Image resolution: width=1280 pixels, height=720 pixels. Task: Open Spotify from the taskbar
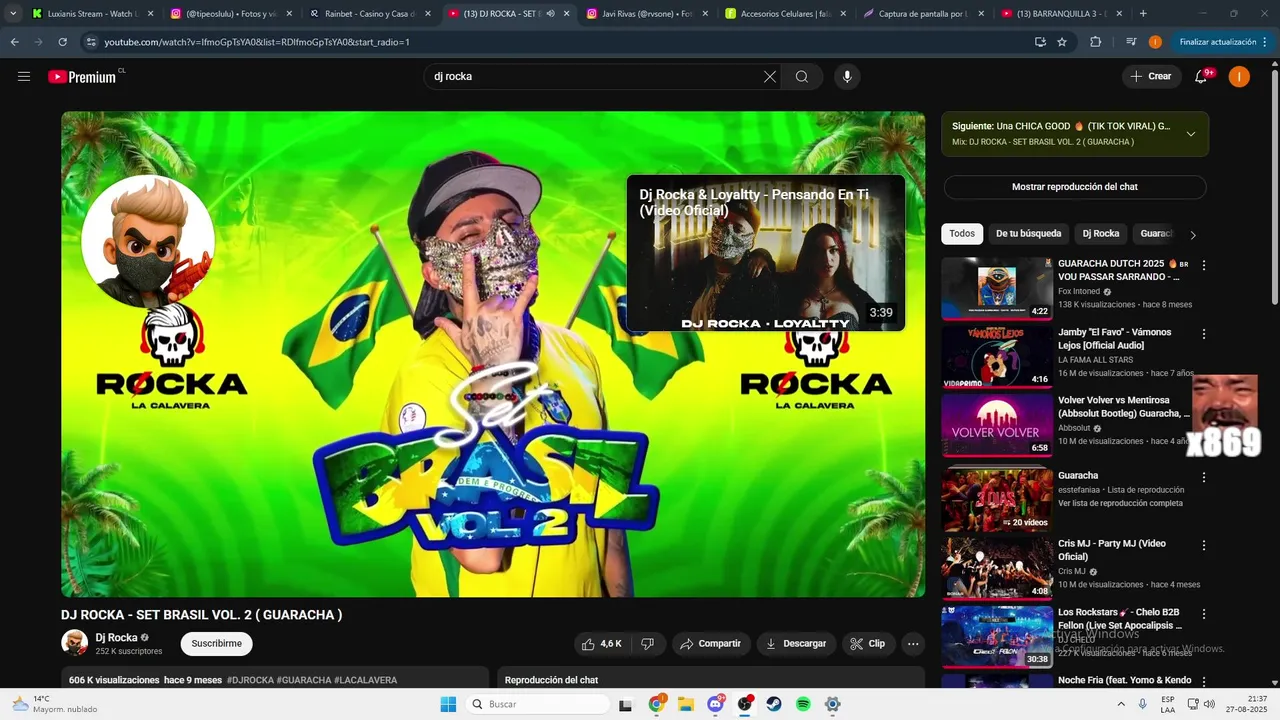click(803, 704)
